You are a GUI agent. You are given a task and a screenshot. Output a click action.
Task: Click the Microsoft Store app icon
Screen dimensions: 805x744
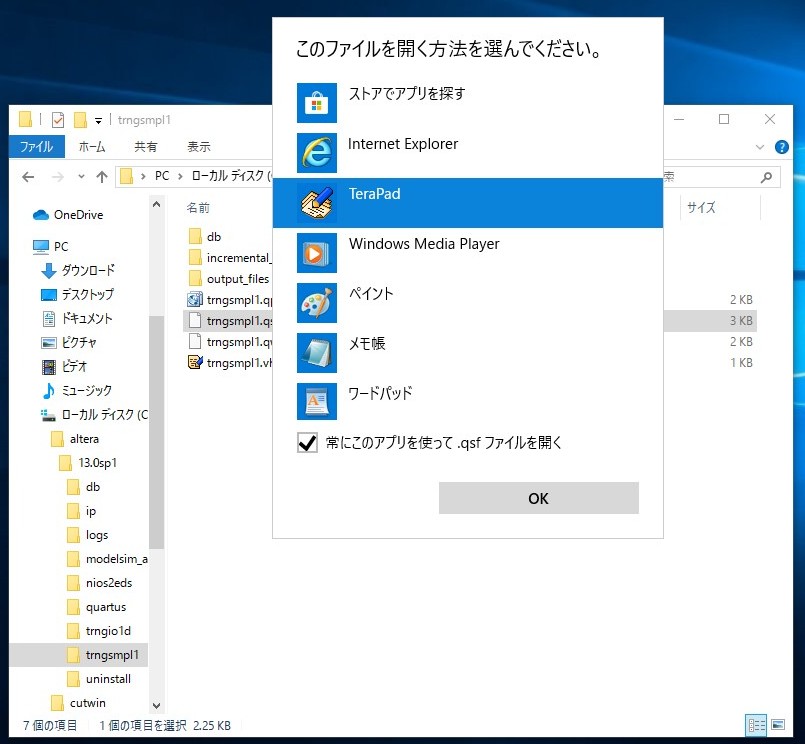(x=317, y=103)
